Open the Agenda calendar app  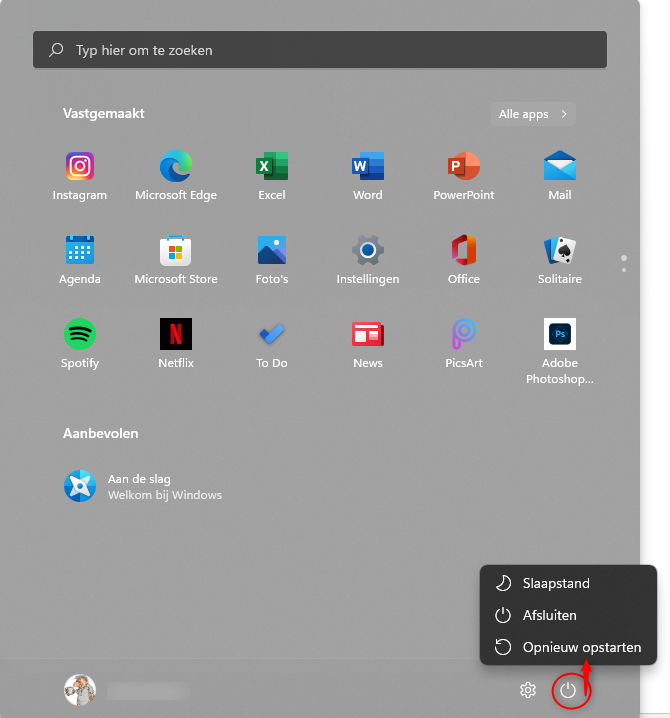[x=80, y=260]
